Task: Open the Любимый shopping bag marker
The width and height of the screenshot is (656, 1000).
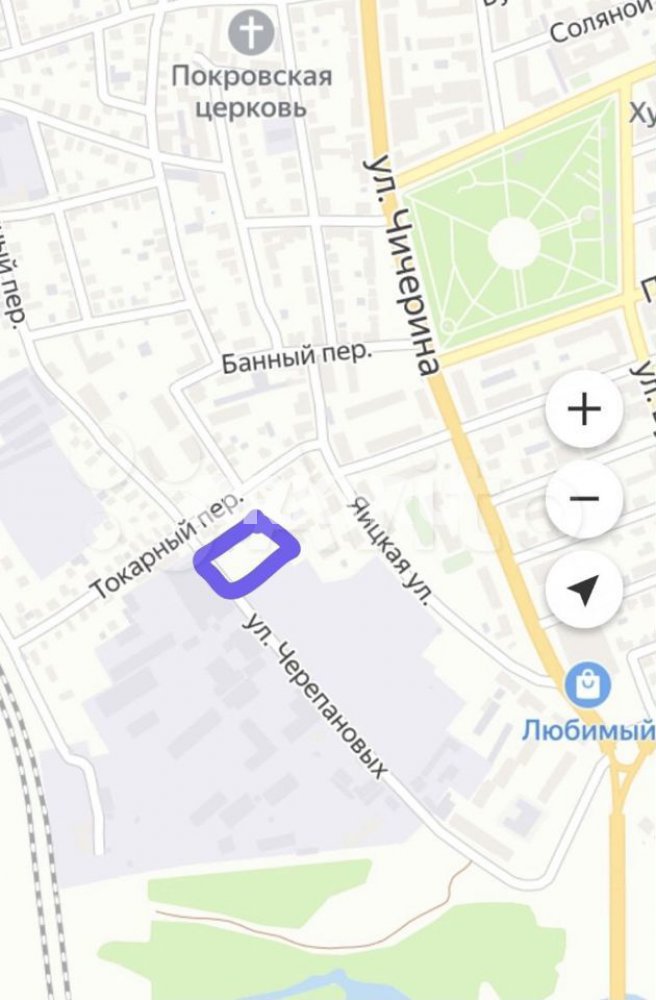Action: 587,686
